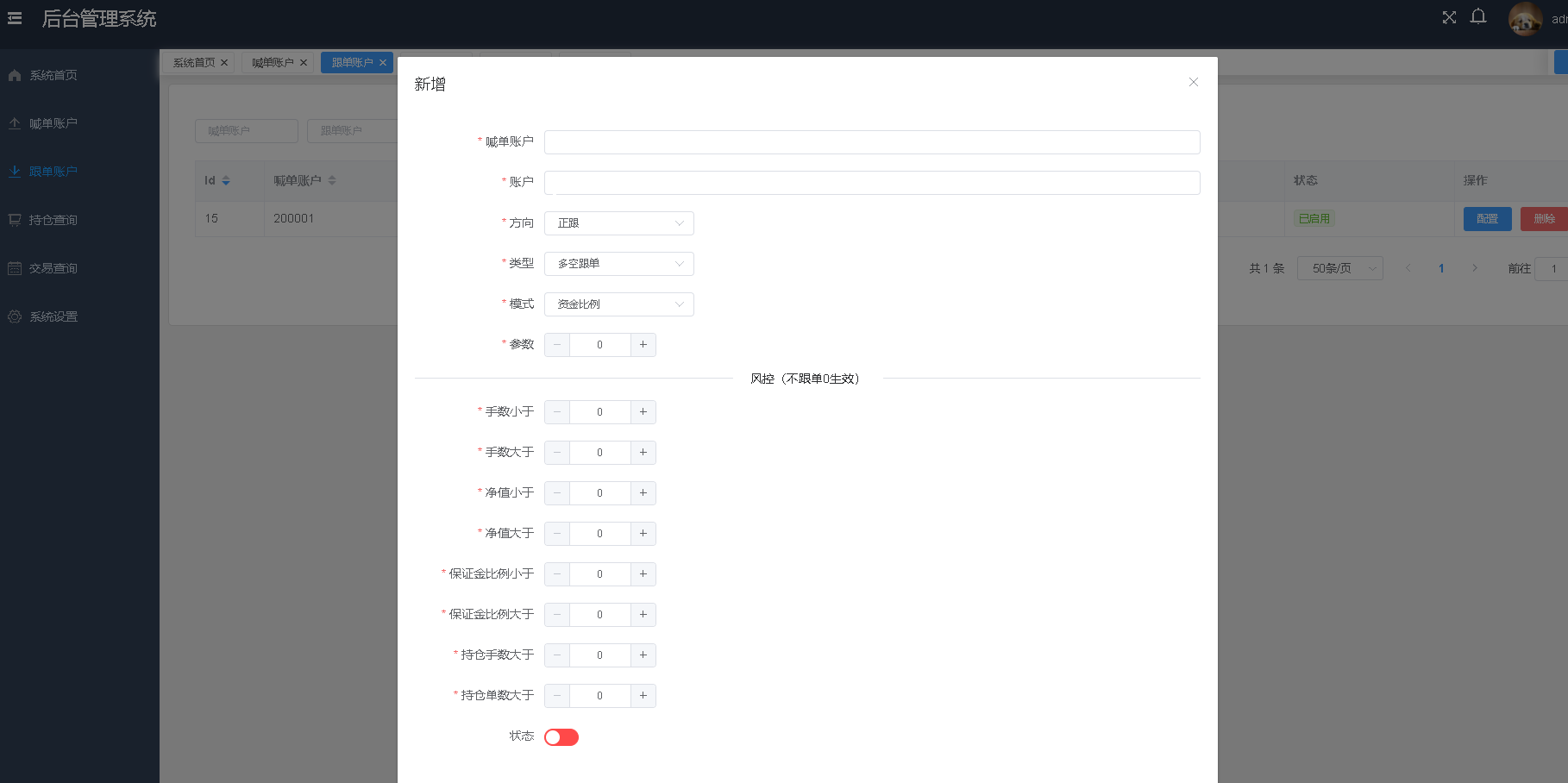This screenshot has height=783, width=1568.
Task: Click the 参数 number field
Action: (600, 345)
